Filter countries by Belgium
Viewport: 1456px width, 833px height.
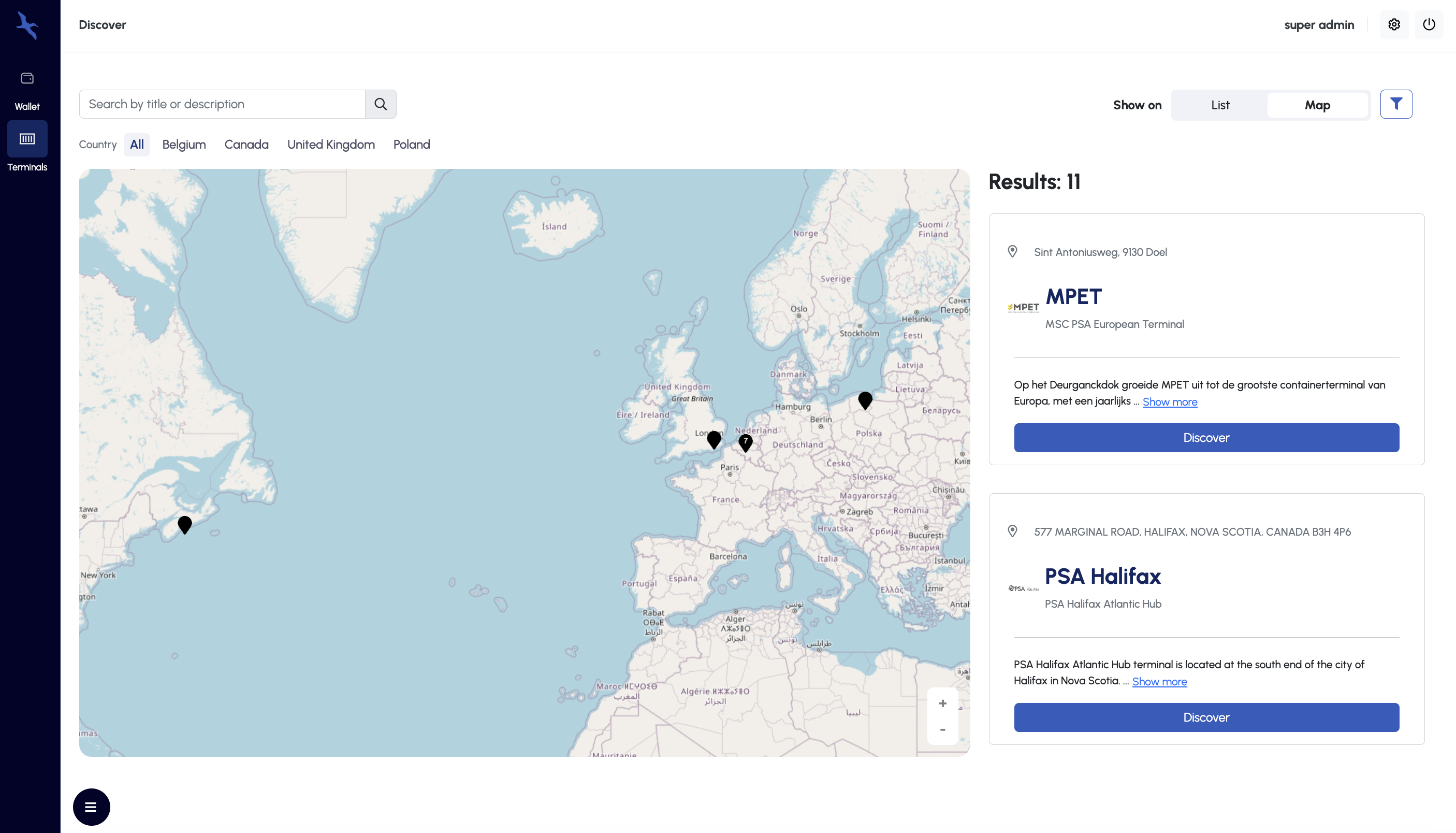[x=183, y=144]
